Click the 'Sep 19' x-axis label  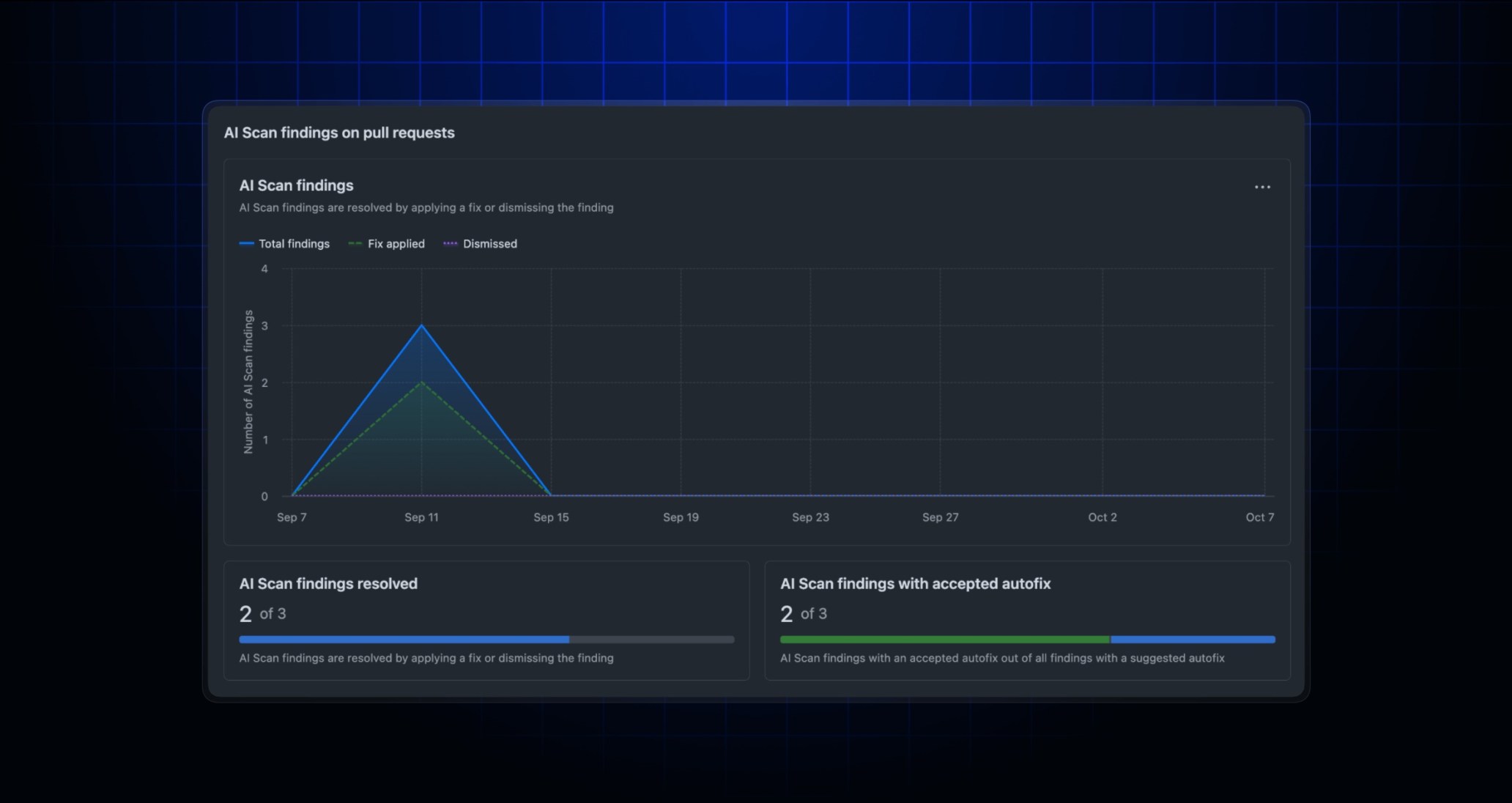click(x=681, y=517)
